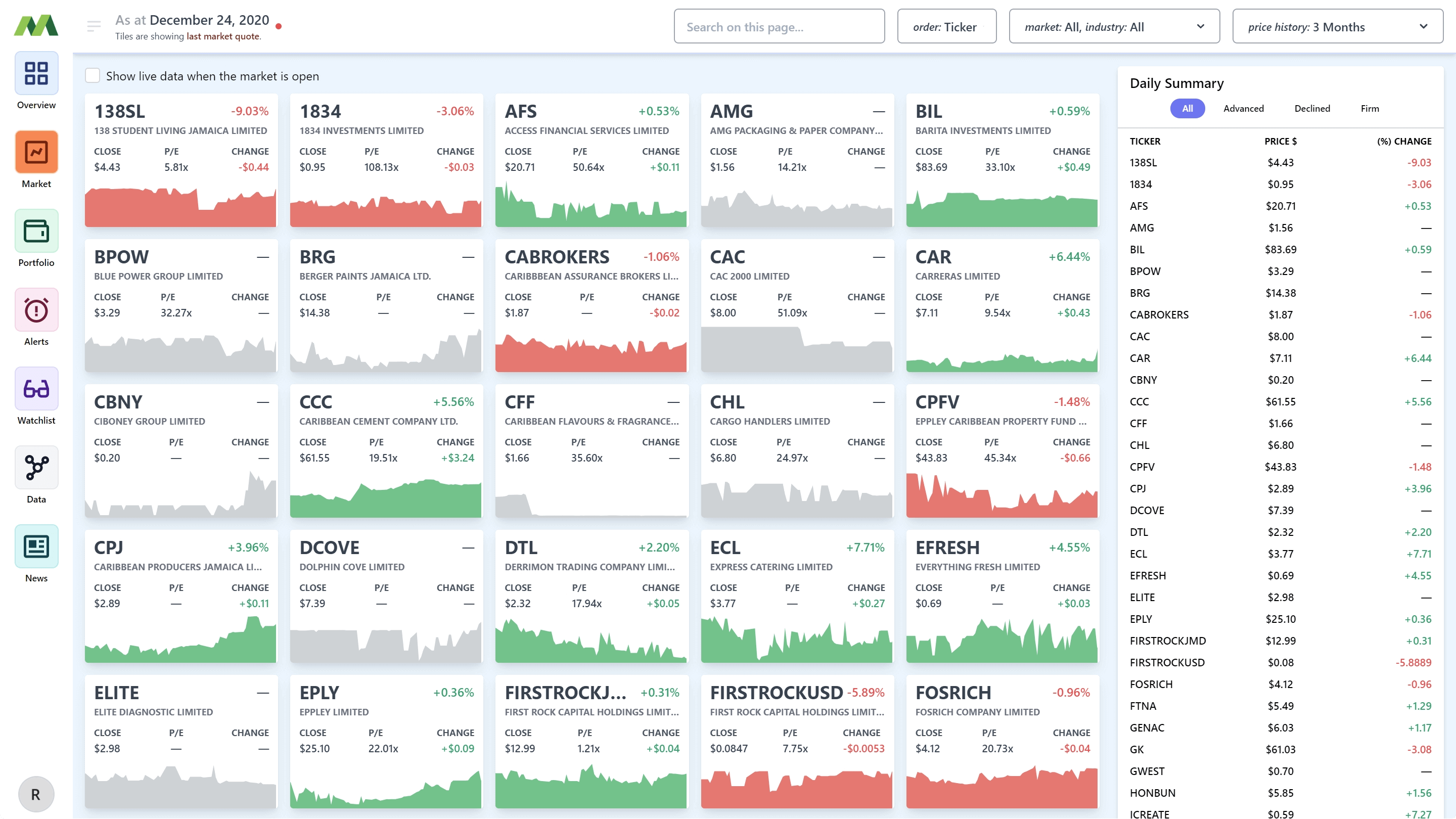
Task: Open the ECL Express Catering tile
Action: pos(797,597)
